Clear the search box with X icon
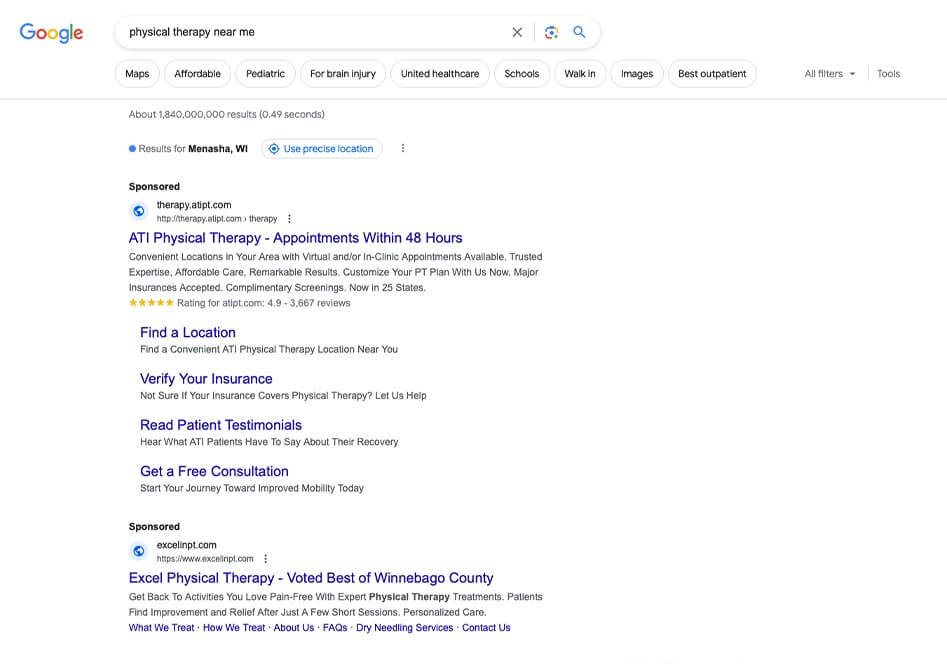 click(x=517, y=32)
